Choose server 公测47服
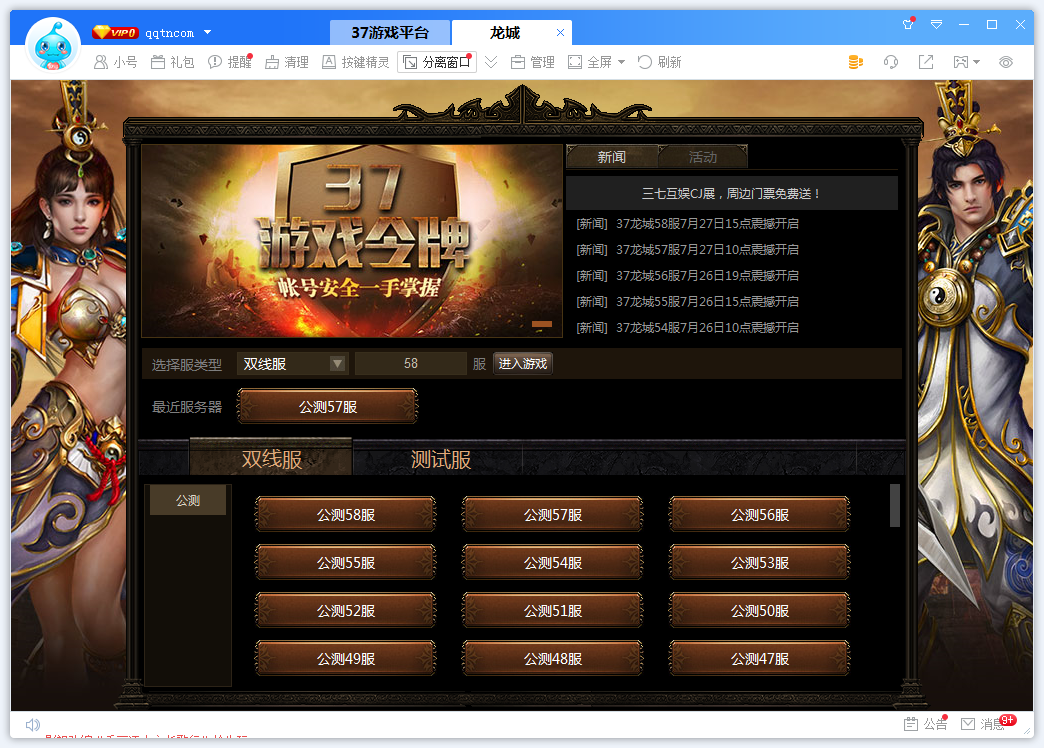The image size is (1044, 748). pyautogui.click(x=760, y=658)
